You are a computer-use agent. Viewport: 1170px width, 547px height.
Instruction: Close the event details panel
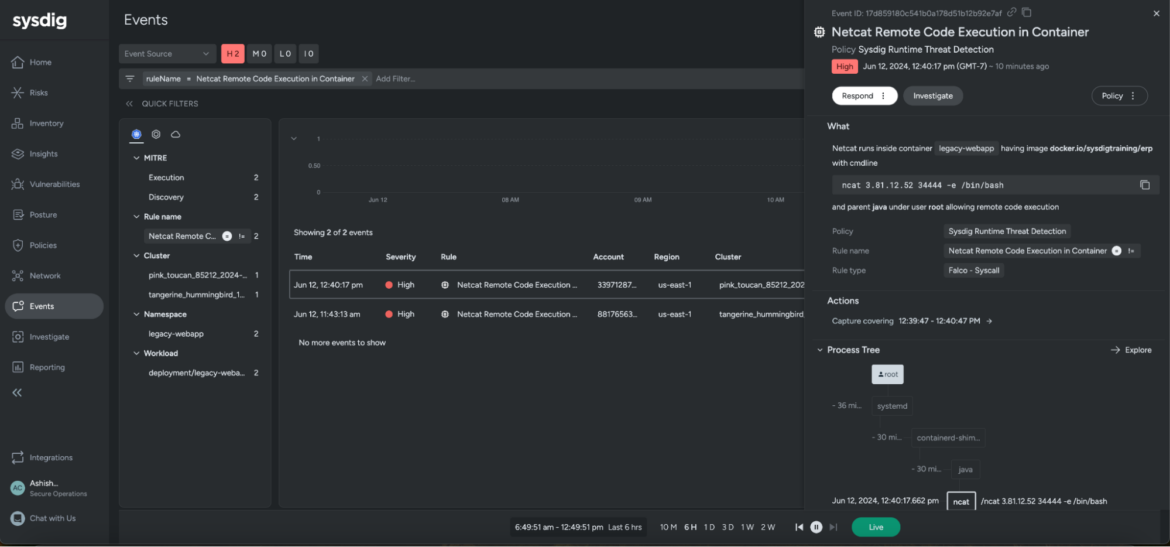click(1156, 13)
